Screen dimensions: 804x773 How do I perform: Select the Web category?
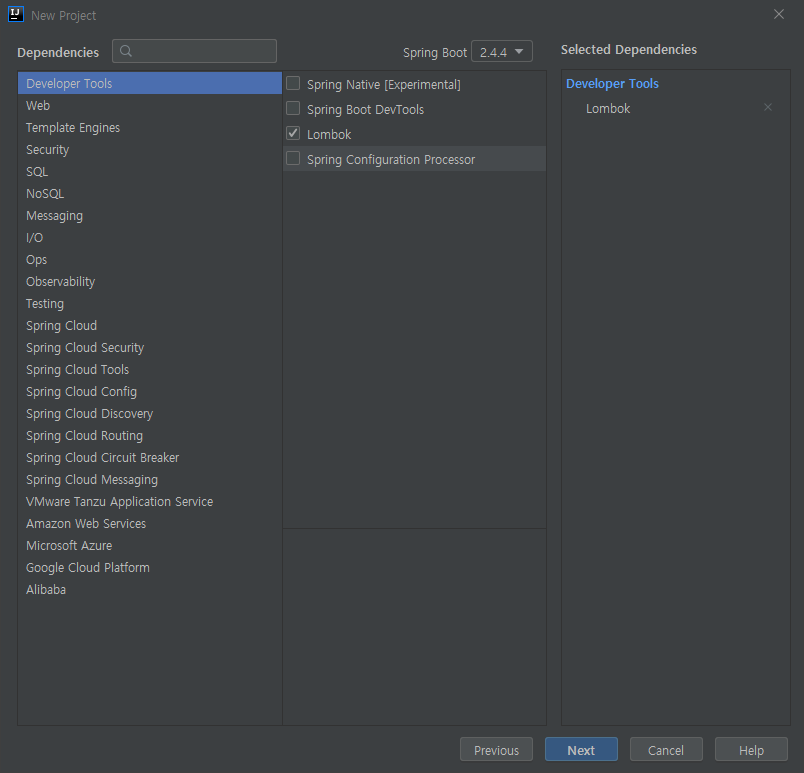pos(150,106)
